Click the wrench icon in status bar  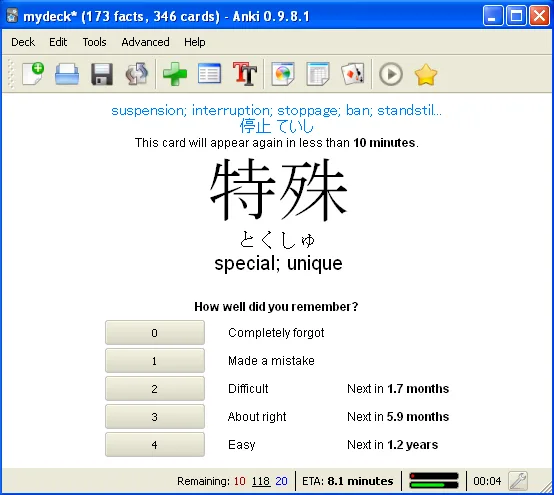pos(518,481)
